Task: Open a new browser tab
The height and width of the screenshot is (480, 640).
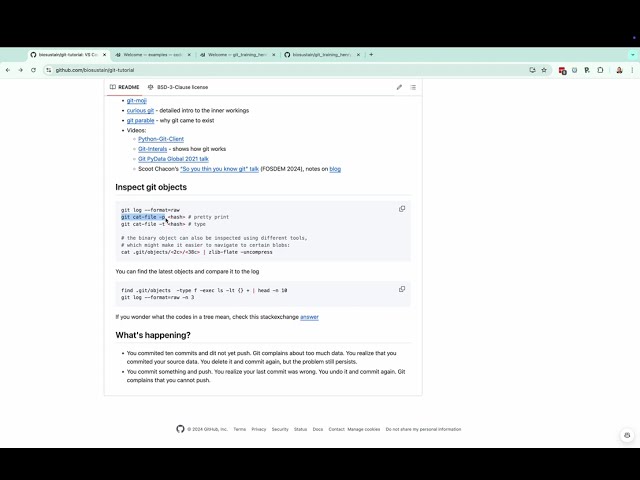Action: pyautogui.click(x=371, y=54)
